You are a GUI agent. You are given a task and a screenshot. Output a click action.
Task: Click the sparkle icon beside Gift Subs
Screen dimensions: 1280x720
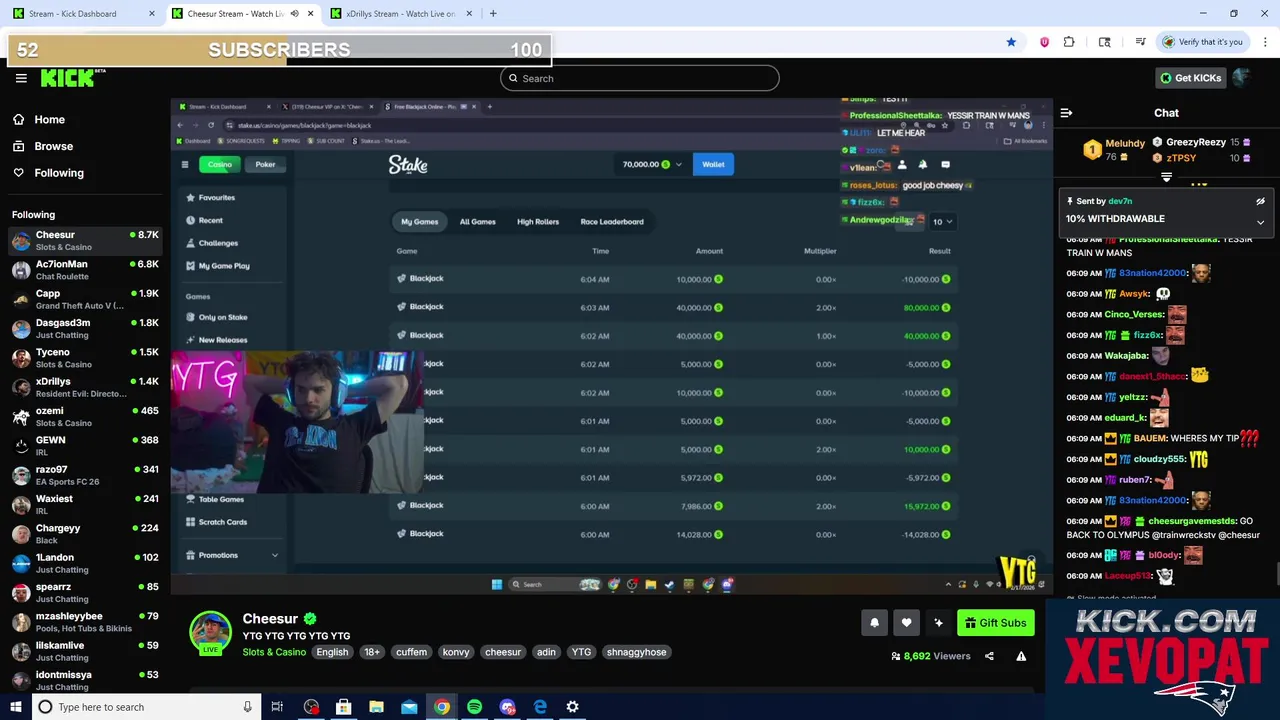[x=938, y=623]
